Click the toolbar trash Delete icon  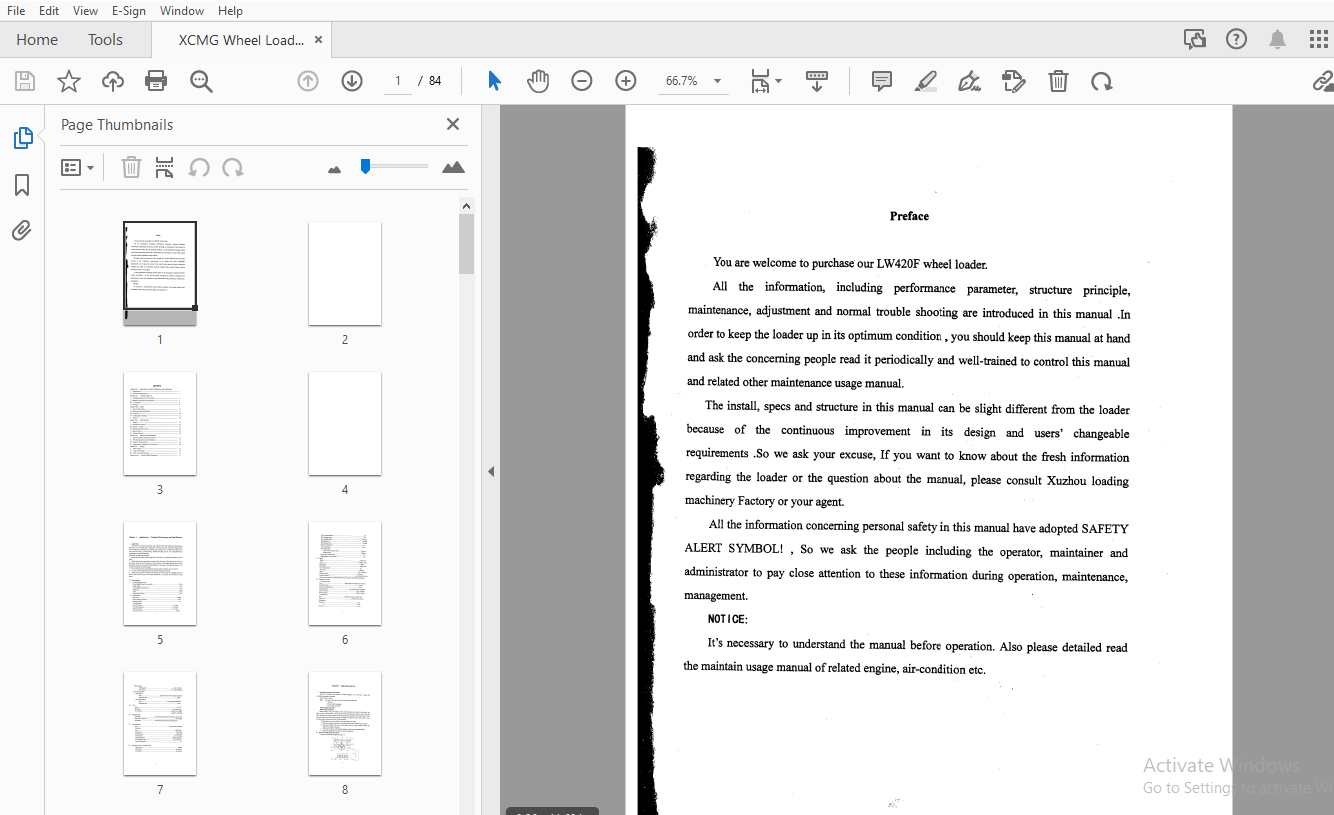1058,81
